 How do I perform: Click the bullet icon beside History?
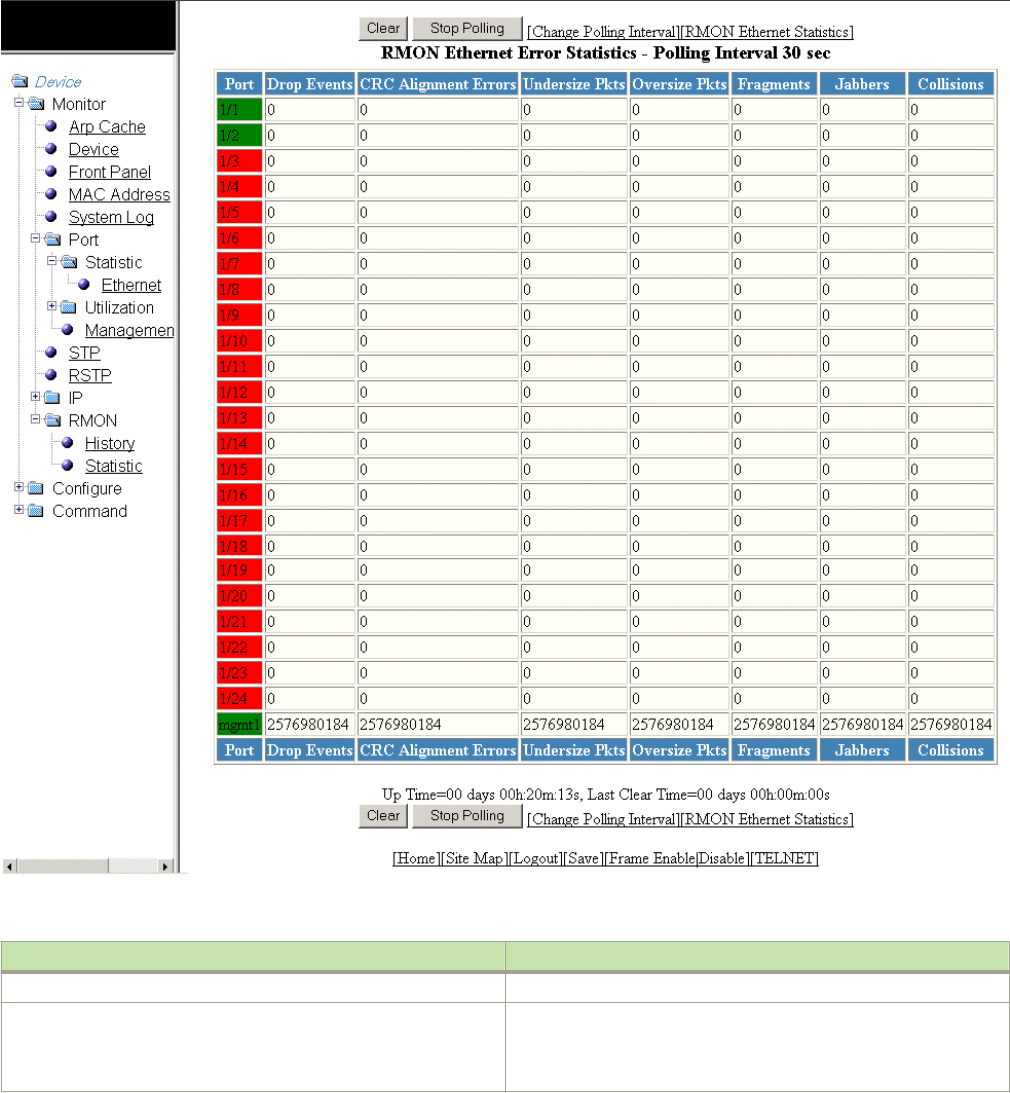[68, 443]
